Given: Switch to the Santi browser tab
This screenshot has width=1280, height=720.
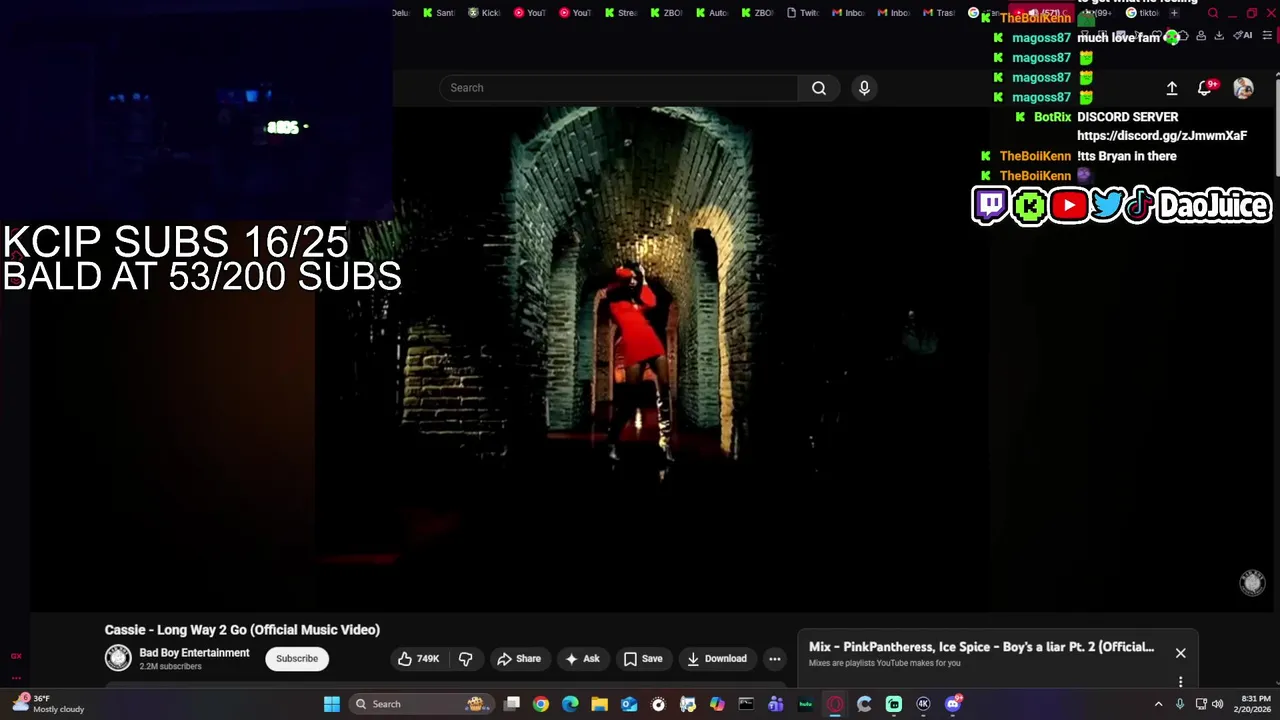Looking at the screenshot, I should [439, 13].
